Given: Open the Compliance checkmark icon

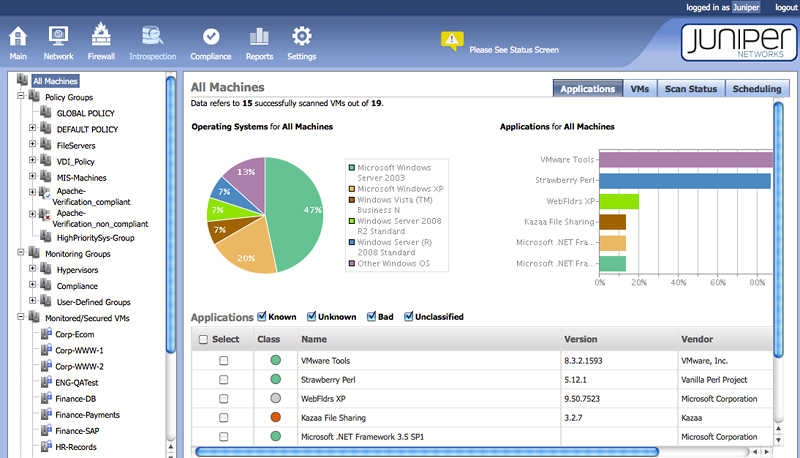Looking at the screenshot, I should point(211,37).
